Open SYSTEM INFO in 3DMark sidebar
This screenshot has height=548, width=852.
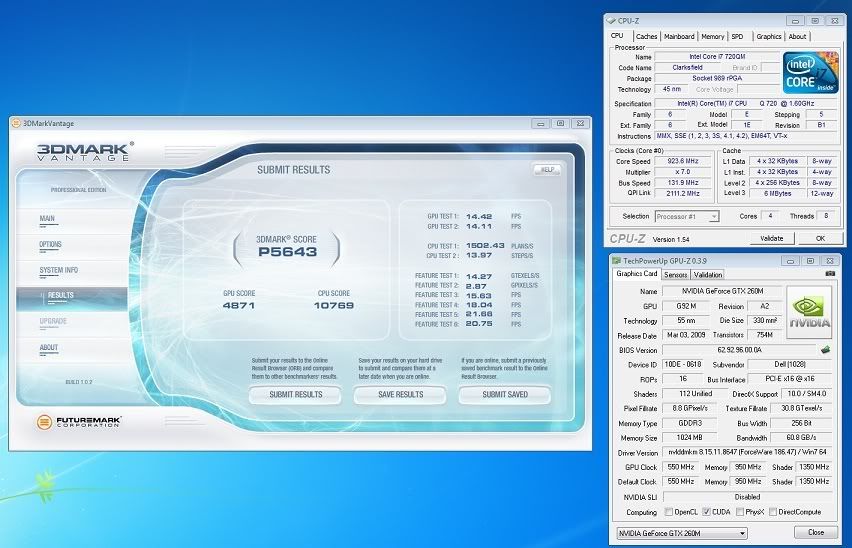click(x=59, y=270)
